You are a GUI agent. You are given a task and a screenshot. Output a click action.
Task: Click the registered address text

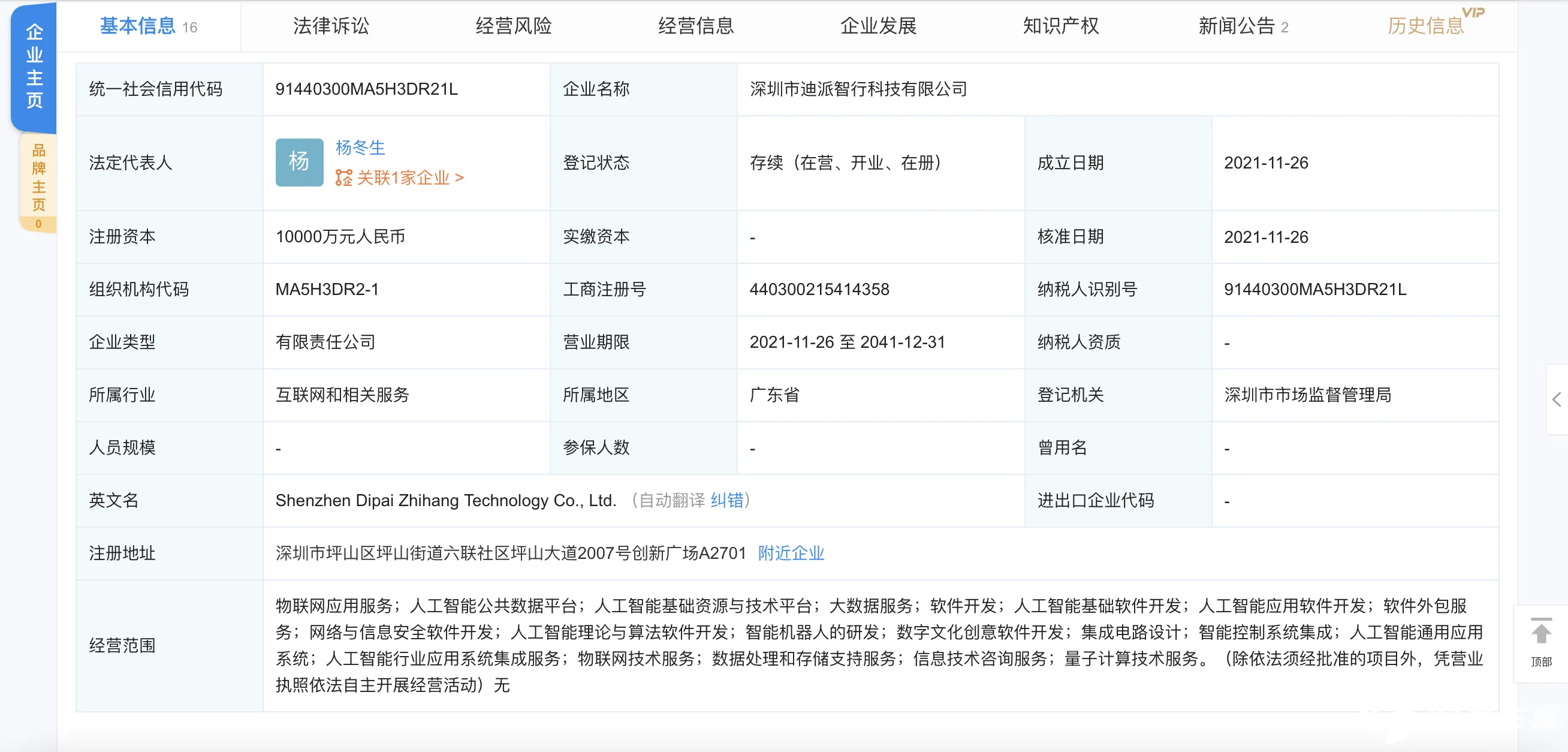[x=510, y=554]
